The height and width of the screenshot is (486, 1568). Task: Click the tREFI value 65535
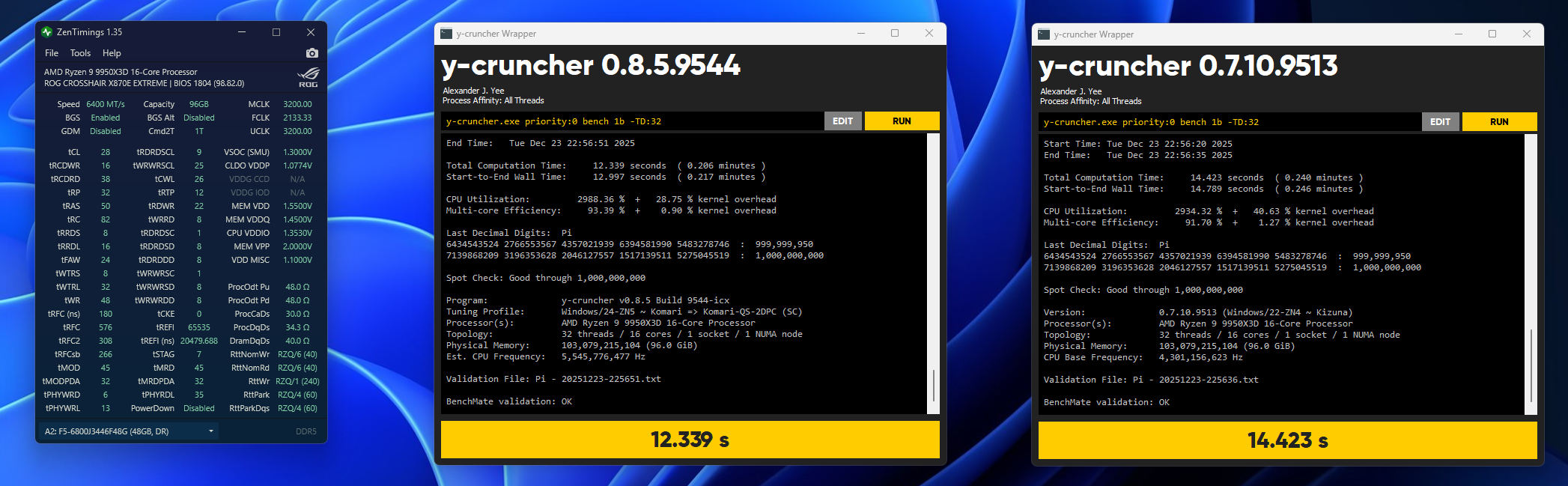click(199, 327)
